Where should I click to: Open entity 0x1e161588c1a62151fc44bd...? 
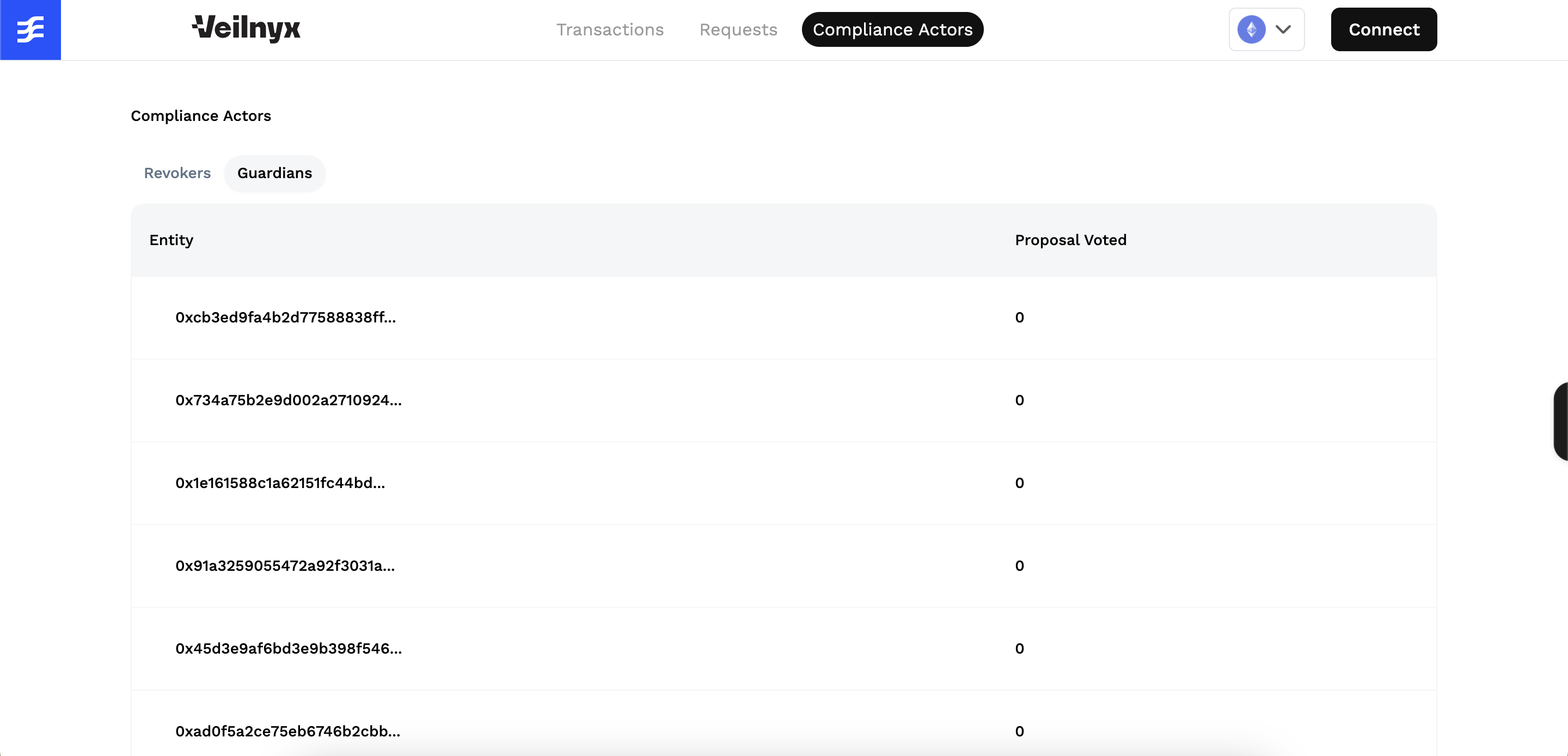280,483
